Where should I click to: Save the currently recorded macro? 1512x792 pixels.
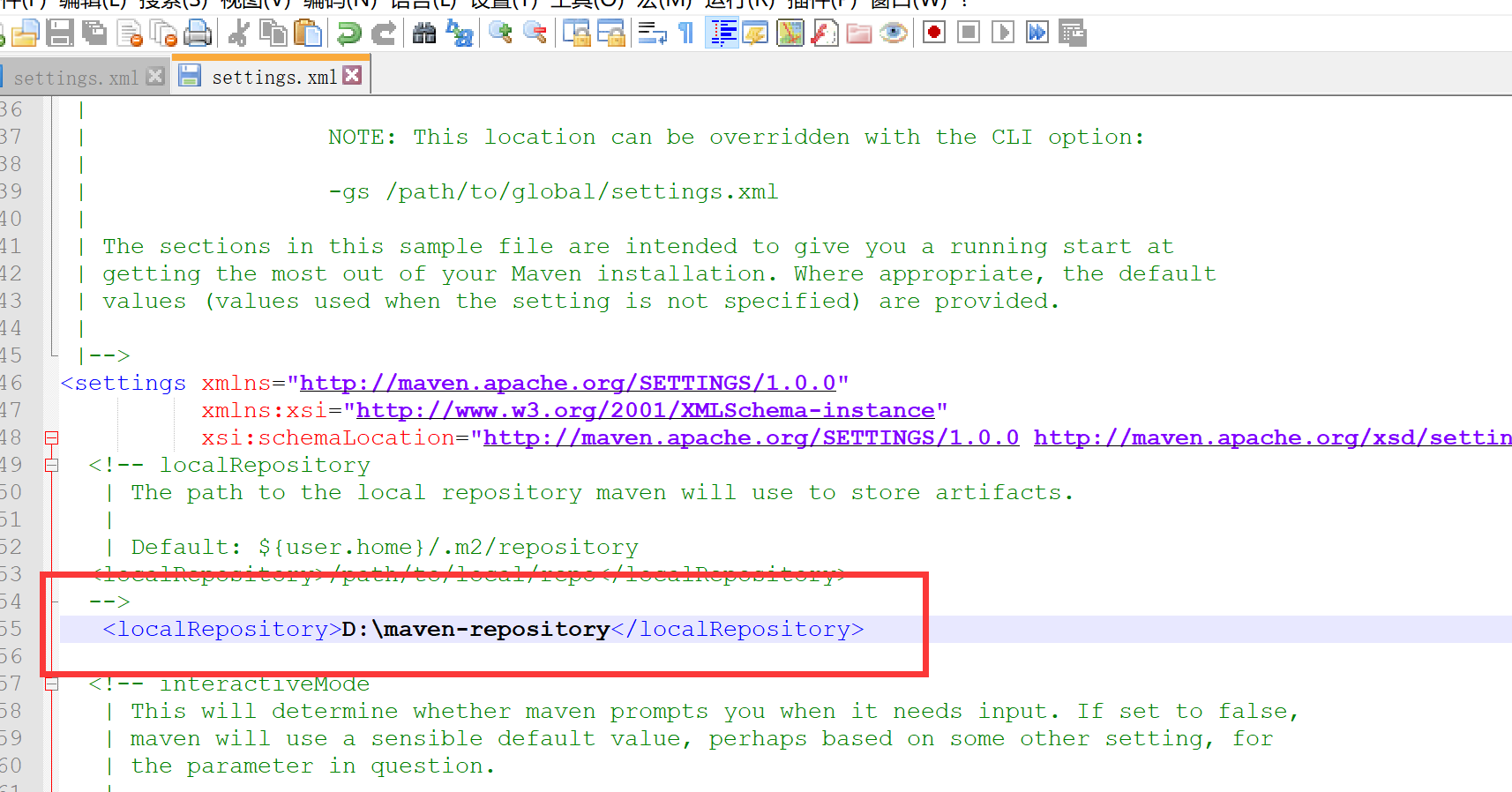[1072, 34]
